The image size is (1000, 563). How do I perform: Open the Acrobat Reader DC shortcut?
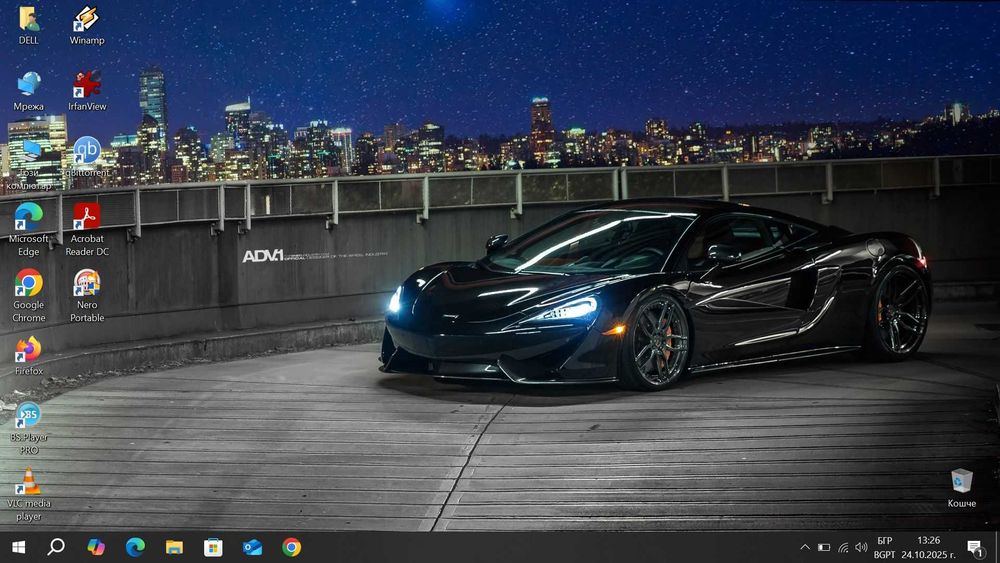tap(87, 230)
